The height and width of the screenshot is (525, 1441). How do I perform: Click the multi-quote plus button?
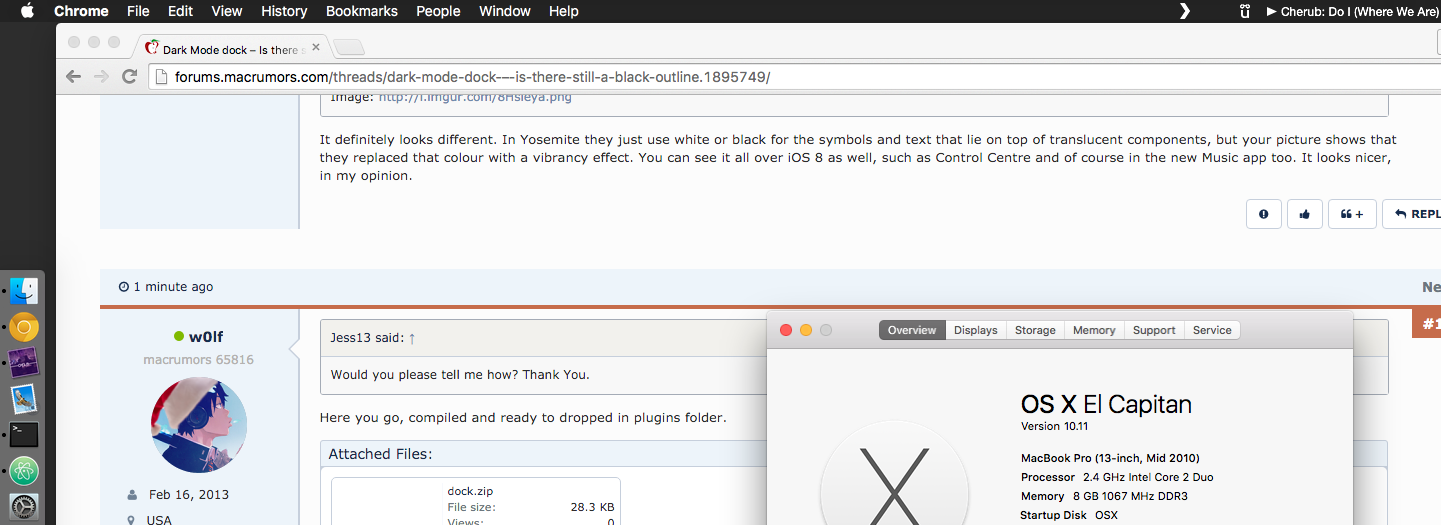[1352, 214]
